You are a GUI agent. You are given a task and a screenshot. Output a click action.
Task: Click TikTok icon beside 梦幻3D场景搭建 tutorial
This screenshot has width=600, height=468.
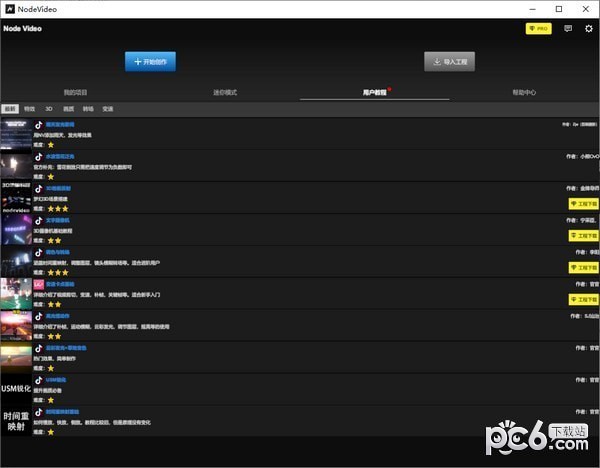pos(39,189)
